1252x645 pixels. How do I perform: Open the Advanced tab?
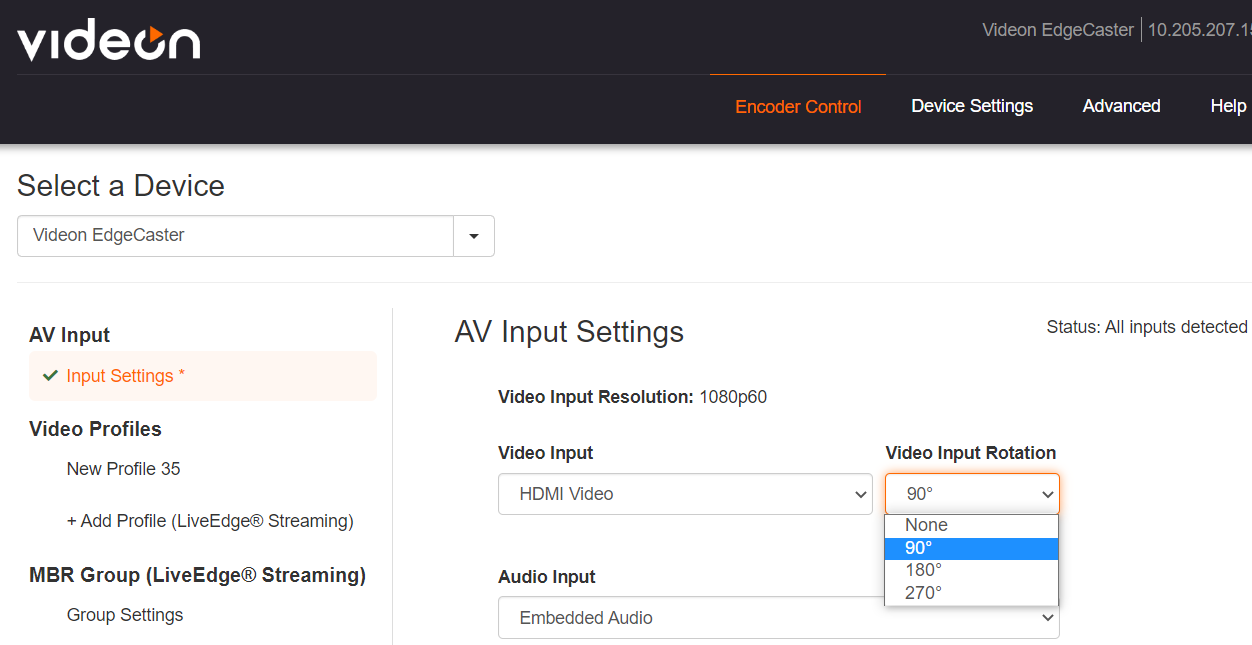point(1121,106)
